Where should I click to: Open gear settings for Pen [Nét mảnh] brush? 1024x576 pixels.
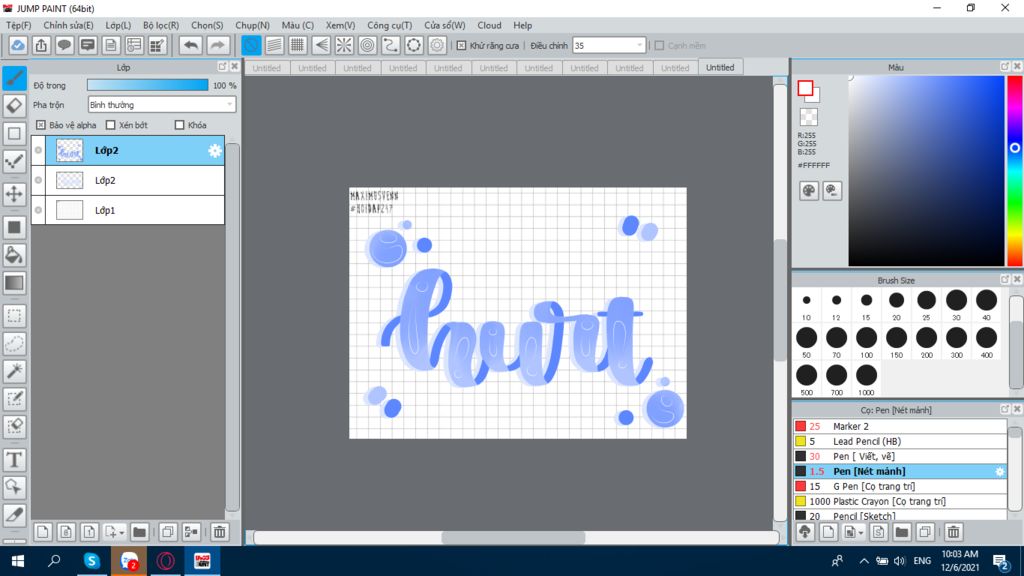coord(999,471)
